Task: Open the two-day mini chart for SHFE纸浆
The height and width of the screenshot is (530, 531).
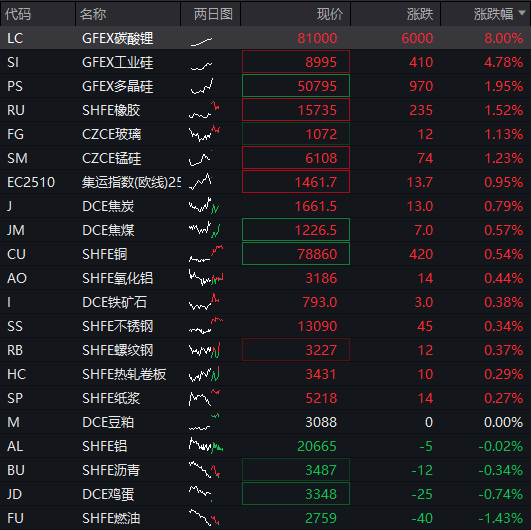Action: (204, 398)
